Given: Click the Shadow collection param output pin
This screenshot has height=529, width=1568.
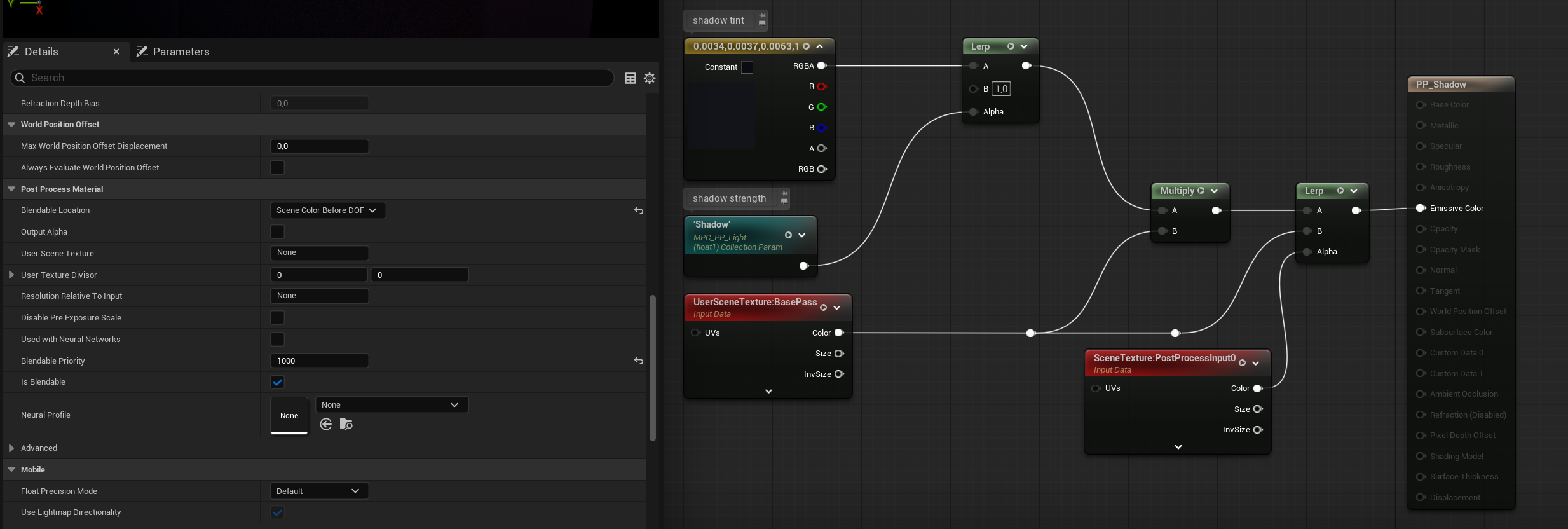Looking at the screenshot, I should coord(803,266).
